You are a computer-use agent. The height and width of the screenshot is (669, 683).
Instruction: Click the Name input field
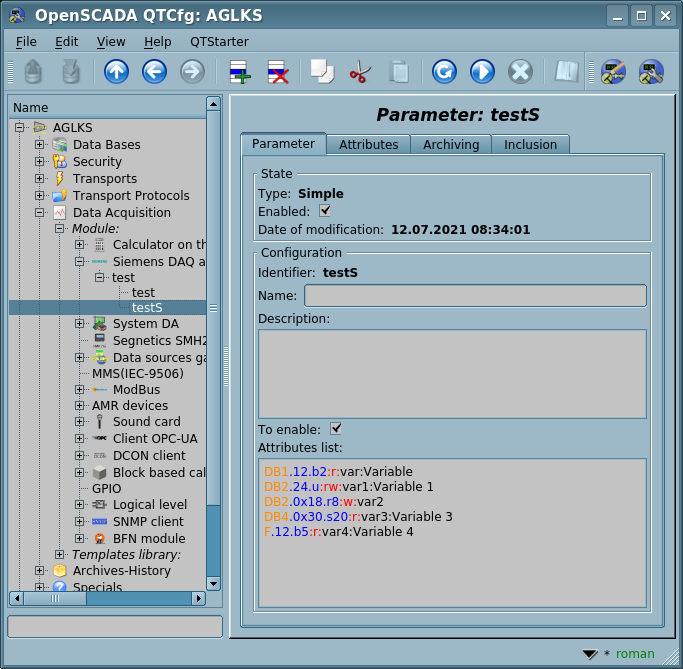pyautogui.click(x=475, y=296)
